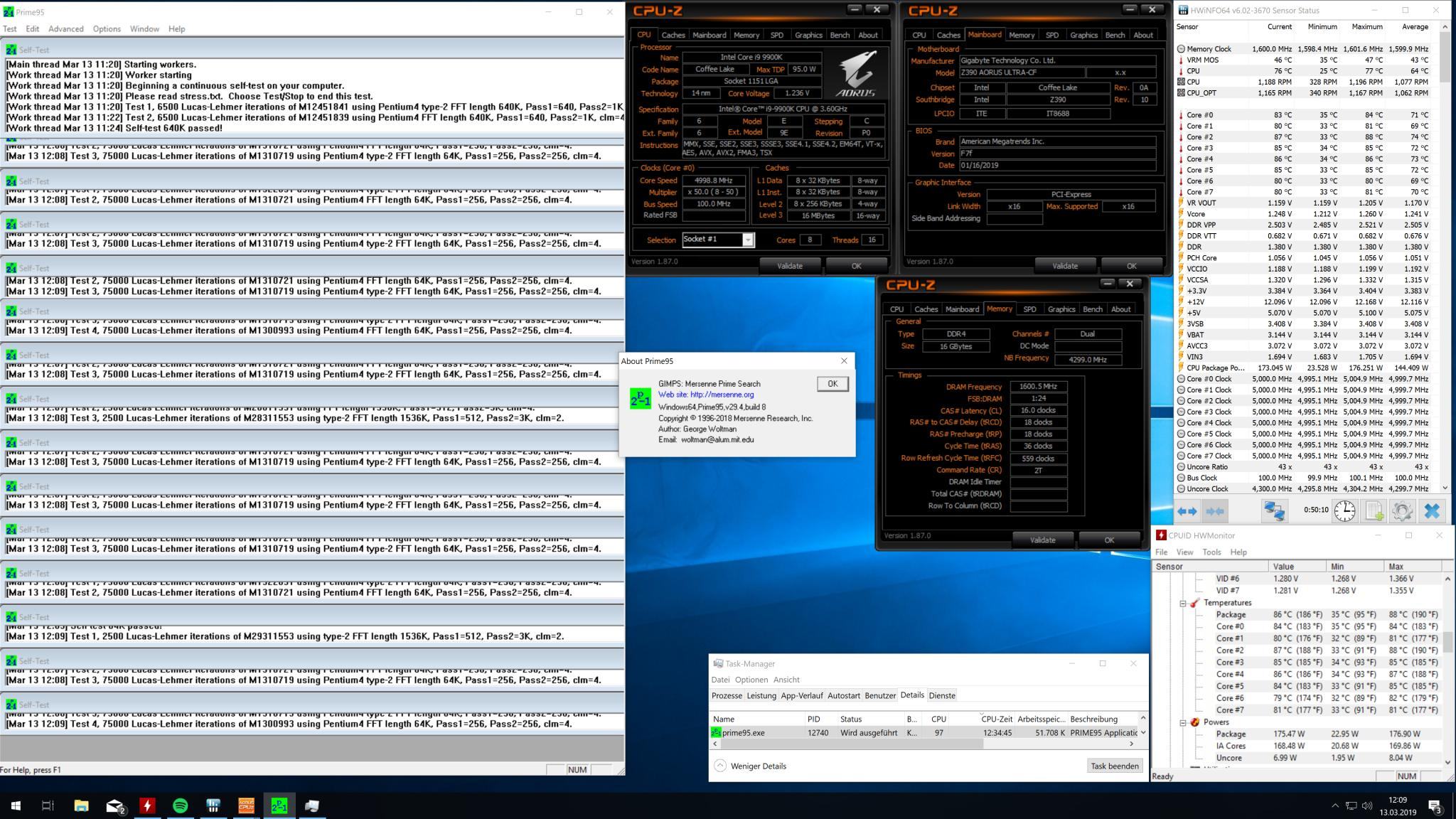The height and width of the screenshot is (819, 1456).
Task: Open Task Manager Ansicht menu
Action: 786,680
